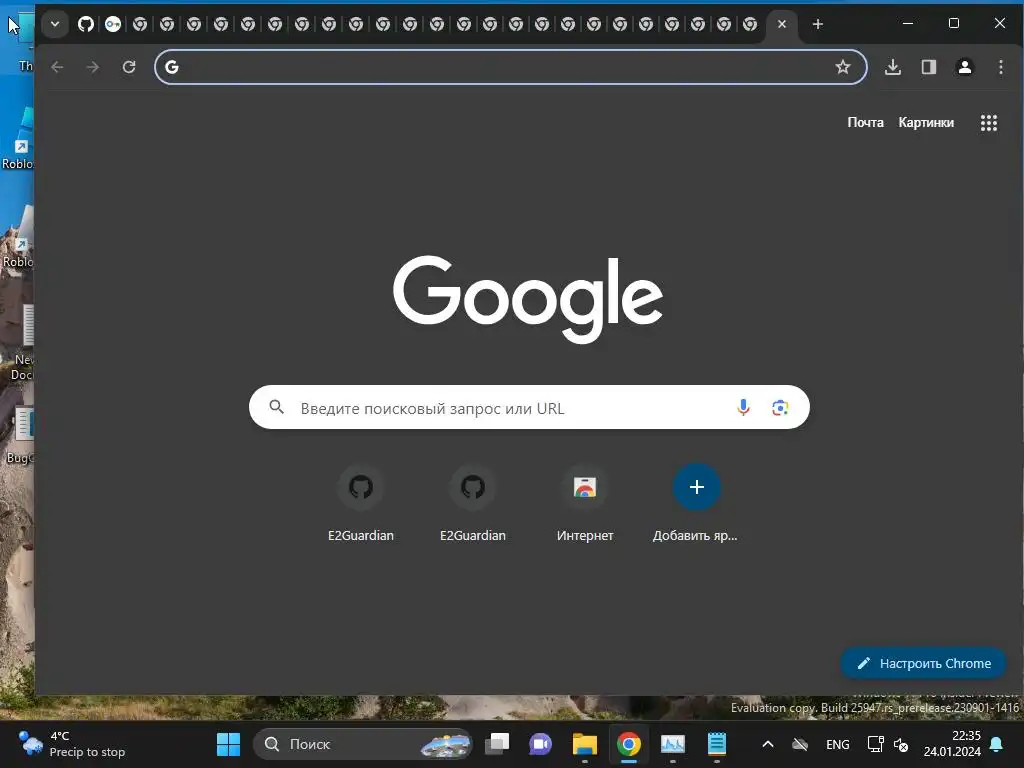This screenshot has width=1024, height=768.
Task: Click the taskbar Поиск search field
Action: coord(363,744)
